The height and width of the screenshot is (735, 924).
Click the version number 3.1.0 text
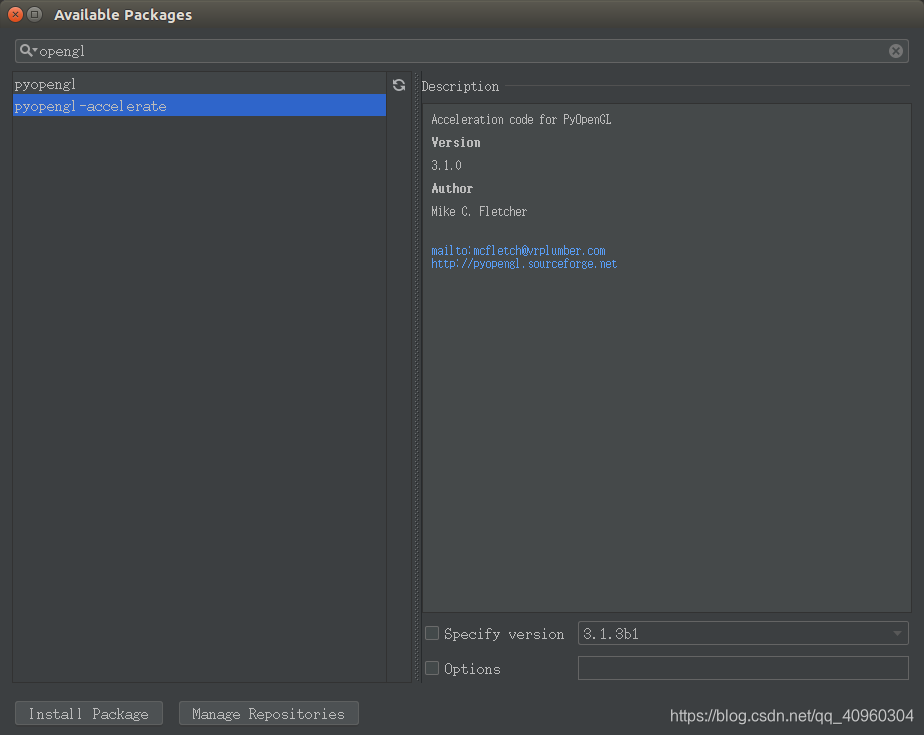coord(446,166)
